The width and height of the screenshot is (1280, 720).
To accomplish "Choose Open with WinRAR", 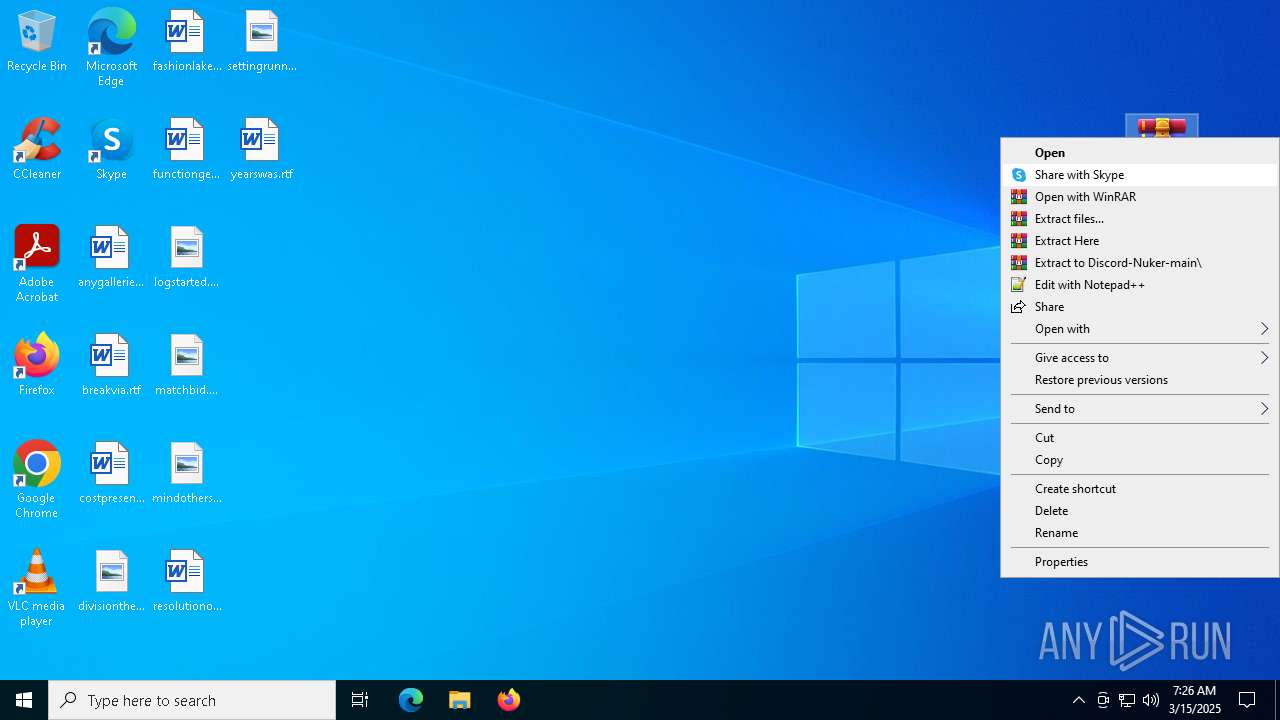I will click(x=1140, y=197).
